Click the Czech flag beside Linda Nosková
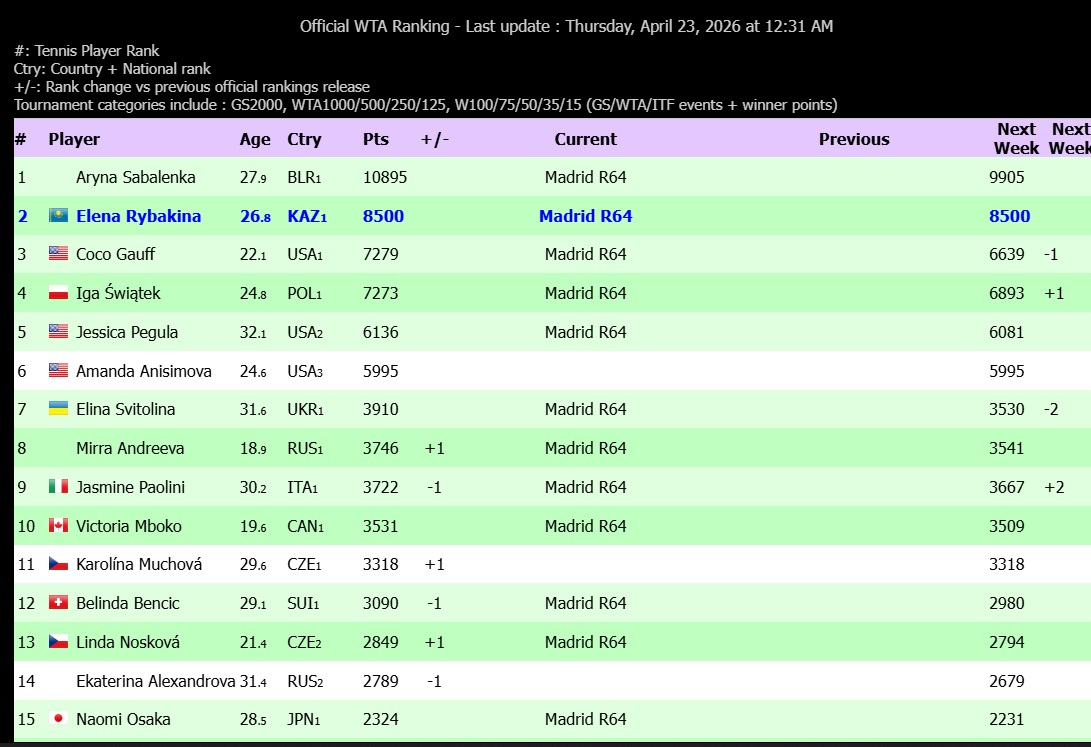 (x=58, y=642)
